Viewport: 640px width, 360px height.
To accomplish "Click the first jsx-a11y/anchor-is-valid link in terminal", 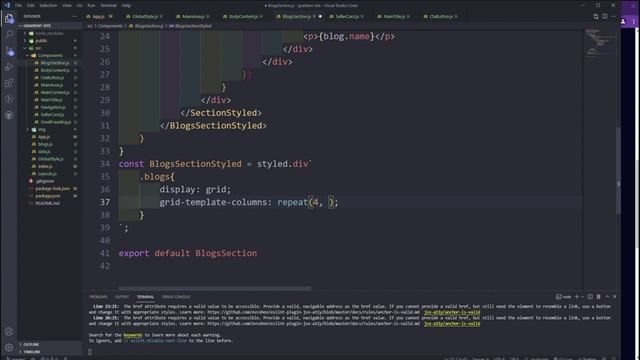I will 452,312.
